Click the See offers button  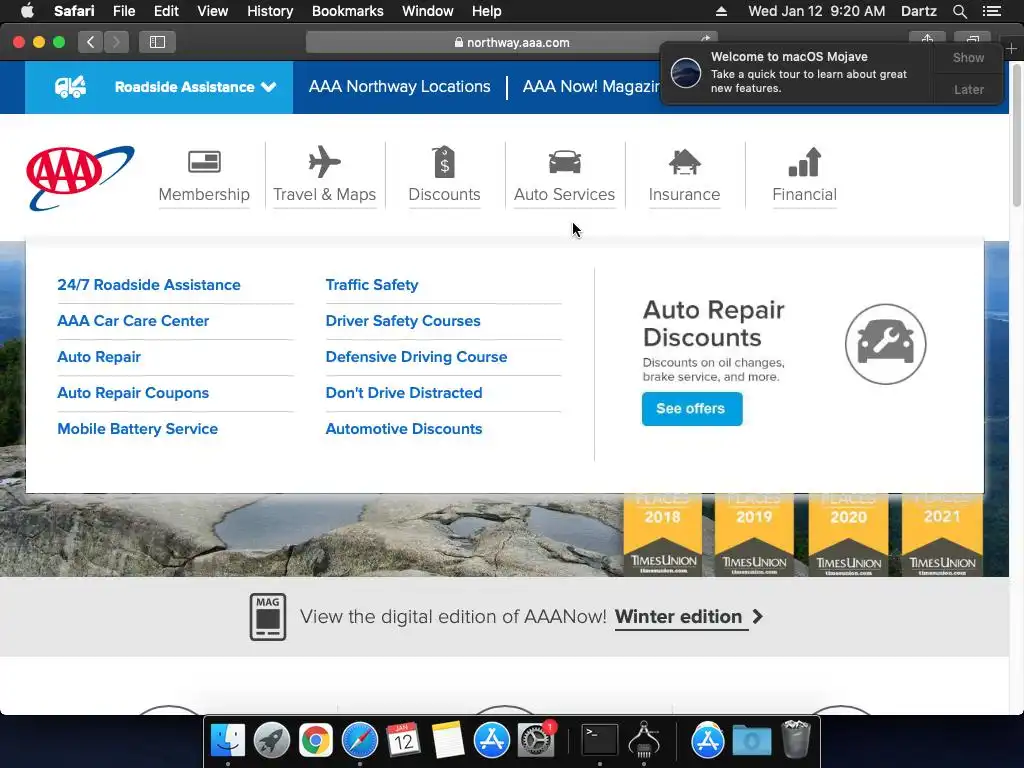692,409
